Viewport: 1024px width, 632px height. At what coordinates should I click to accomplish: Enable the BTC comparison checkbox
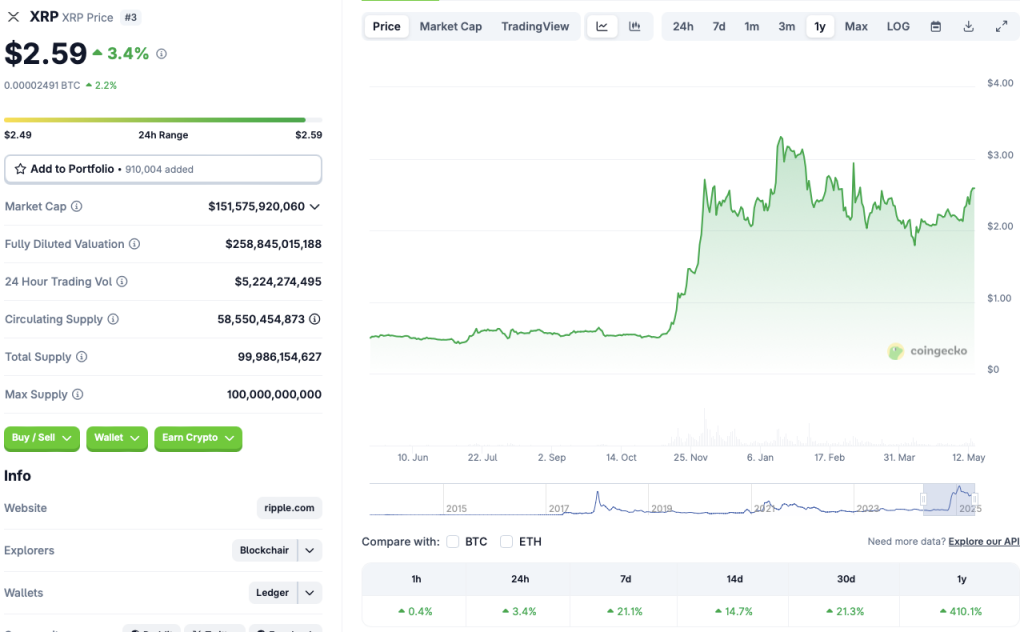point(451,541)
